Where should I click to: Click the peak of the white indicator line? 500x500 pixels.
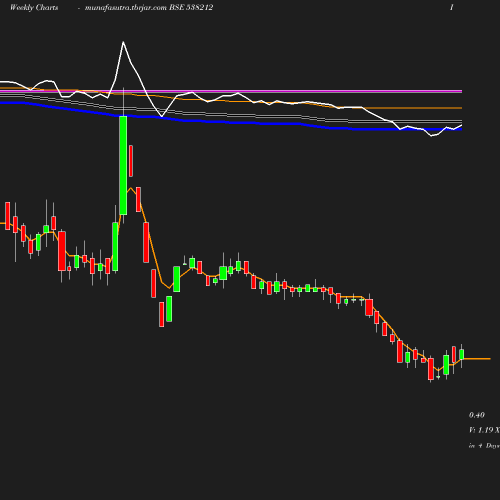coord(123,42)
